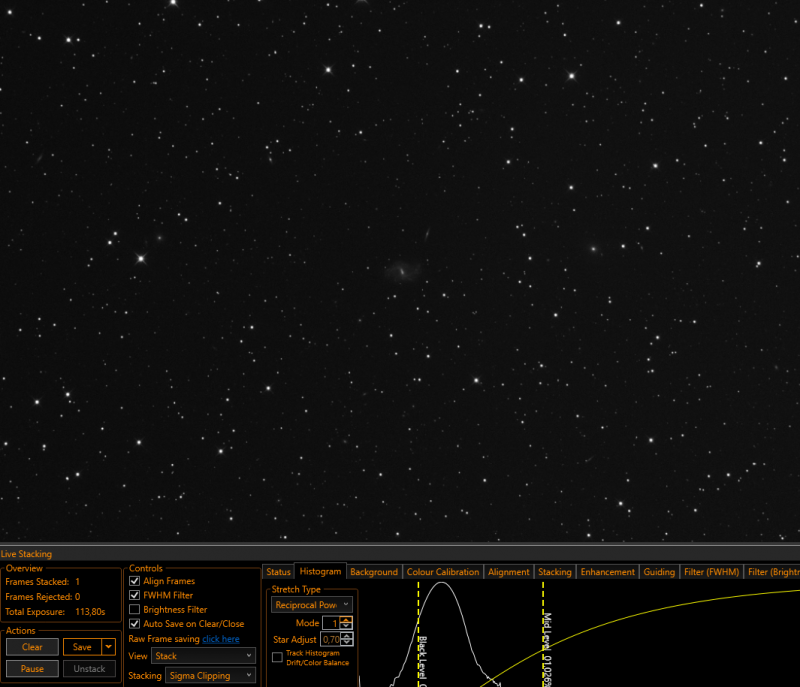Expand the Save button dropdown arrow

click(x=109, y=647)
